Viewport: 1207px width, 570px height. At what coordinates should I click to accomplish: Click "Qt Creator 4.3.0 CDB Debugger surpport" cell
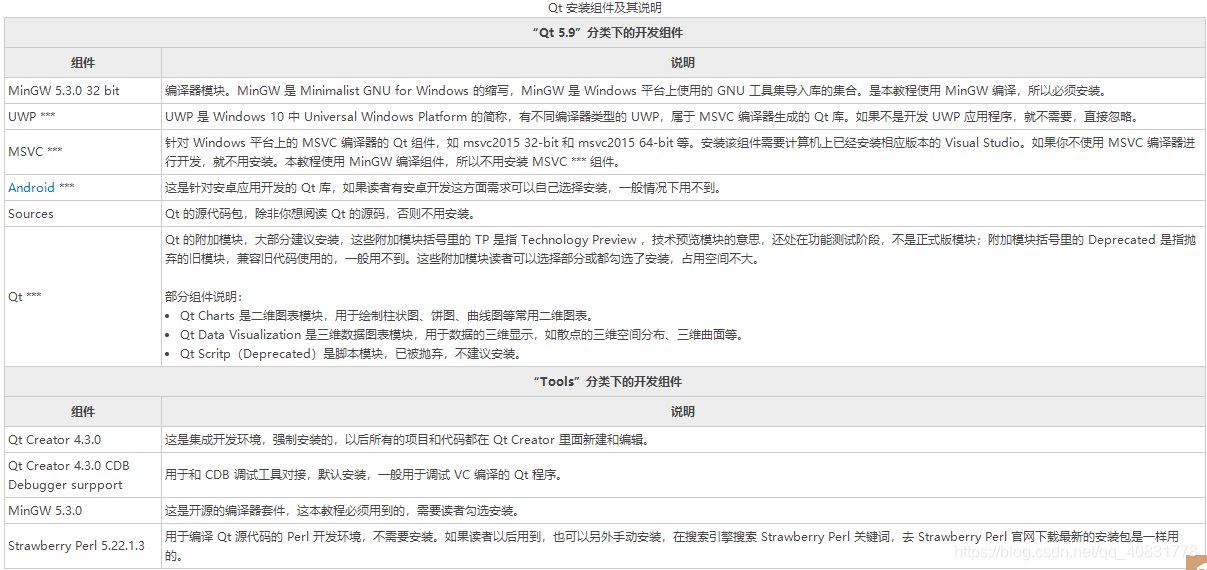coord(83,475)
